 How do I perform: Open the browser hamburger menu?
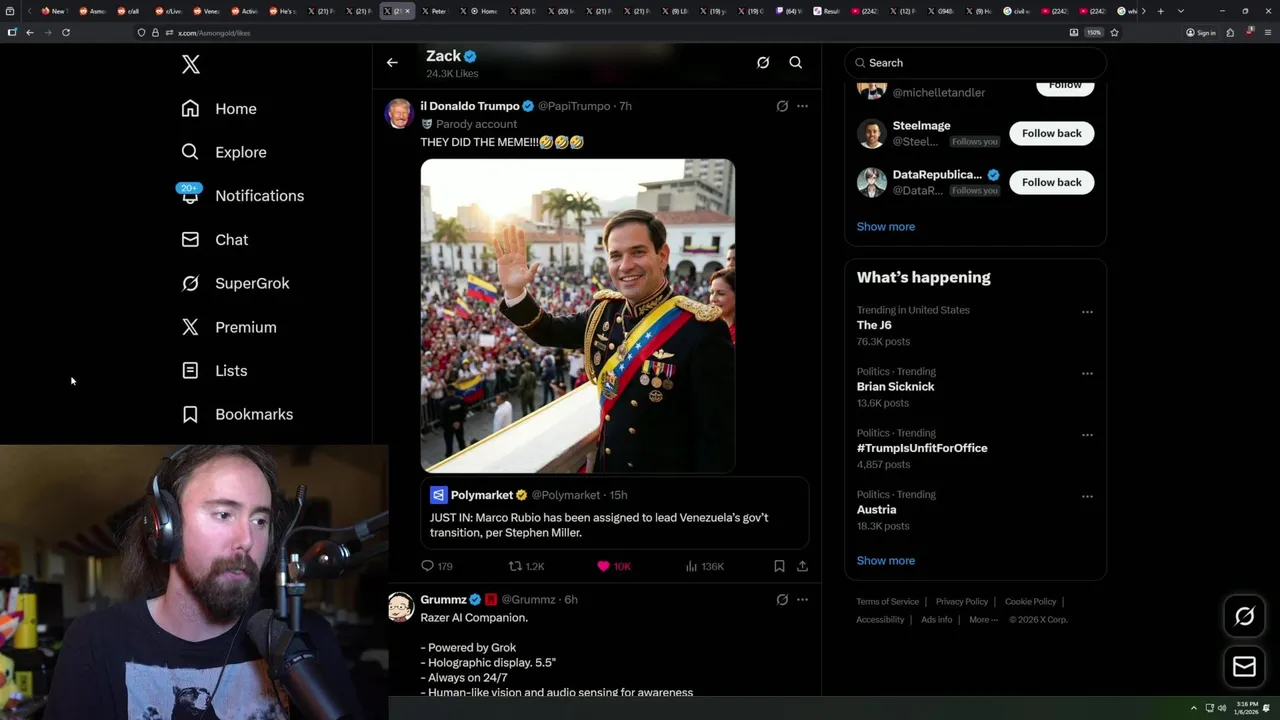pyautogui.click(x=1268, y=32)
